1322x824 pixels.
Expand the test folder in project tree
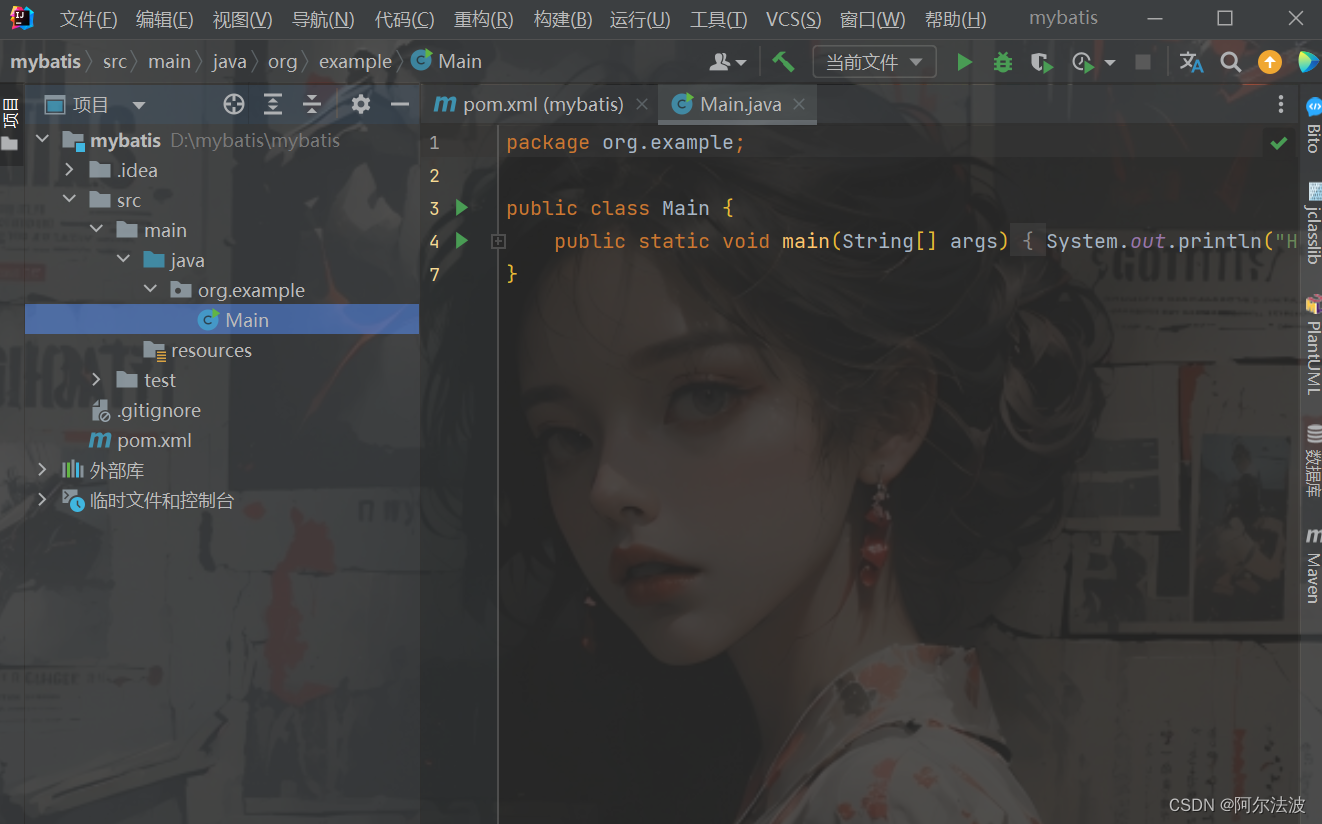click(95, 380)
